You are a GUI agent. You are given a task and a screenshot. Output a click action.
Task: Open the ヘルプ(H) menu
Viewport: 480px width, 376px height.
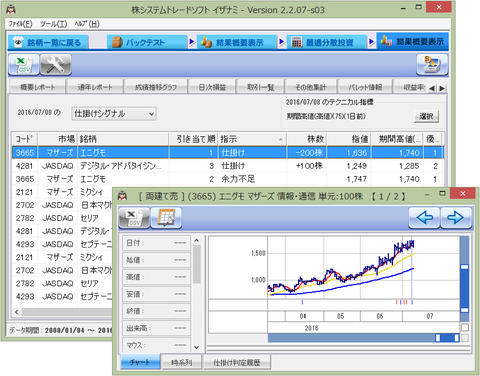coord(87,24)
